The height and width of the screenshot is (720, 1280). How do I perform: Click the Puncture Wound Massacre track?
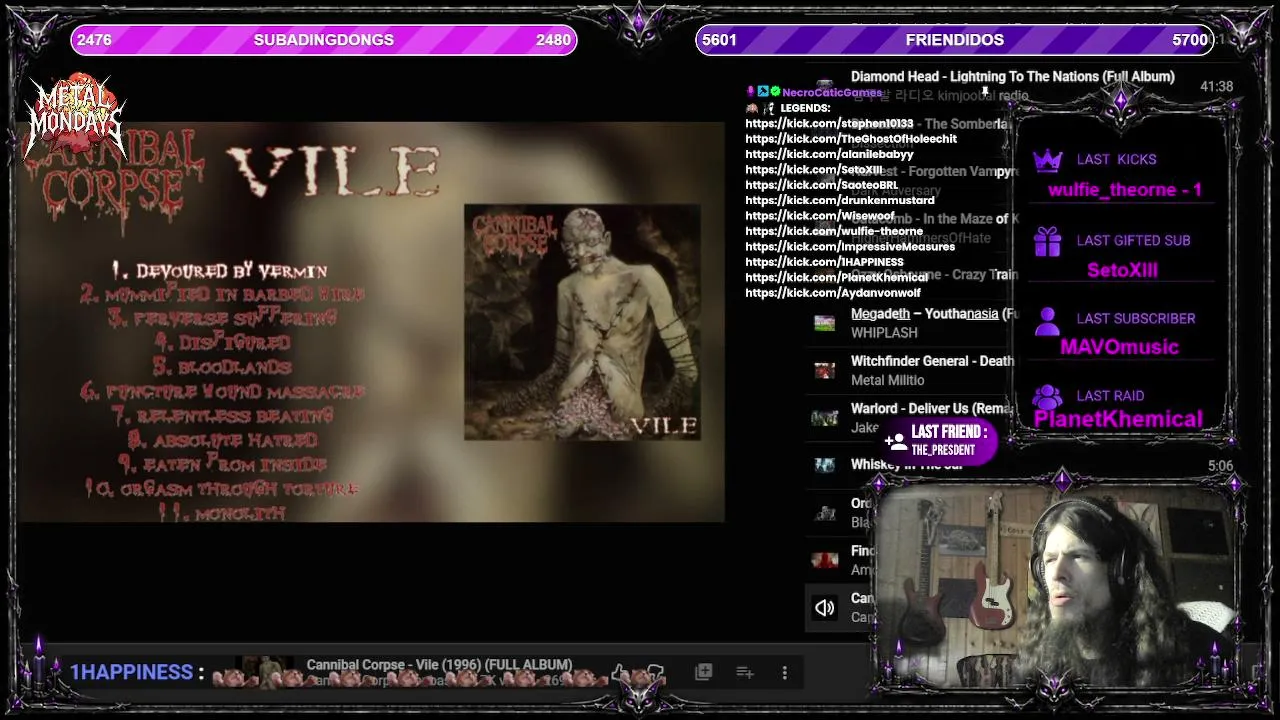(222, 392)
